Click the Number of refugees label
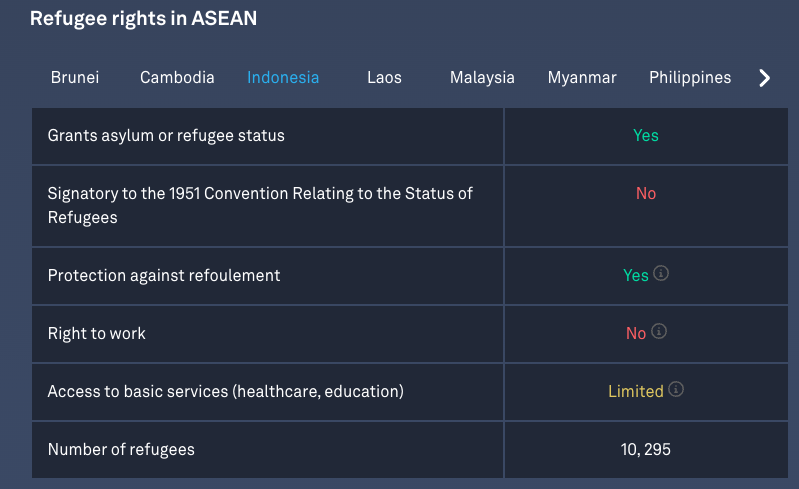 coord(121,450)
